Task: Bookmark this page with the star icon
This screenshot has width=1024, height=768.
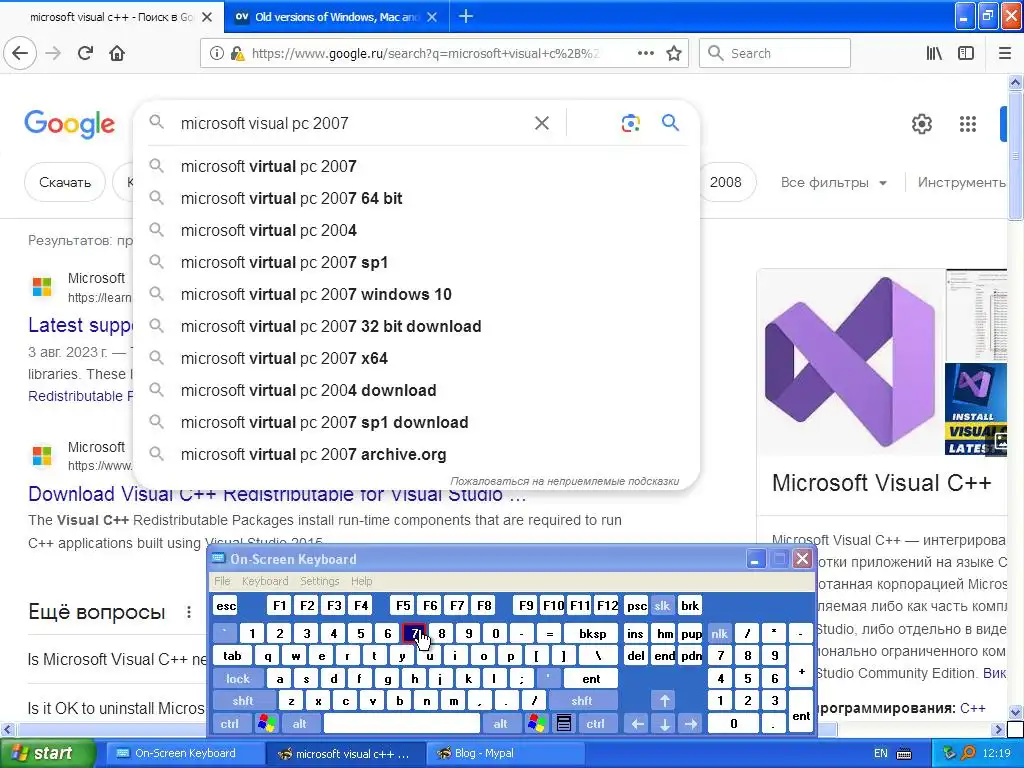Action: 674,53
